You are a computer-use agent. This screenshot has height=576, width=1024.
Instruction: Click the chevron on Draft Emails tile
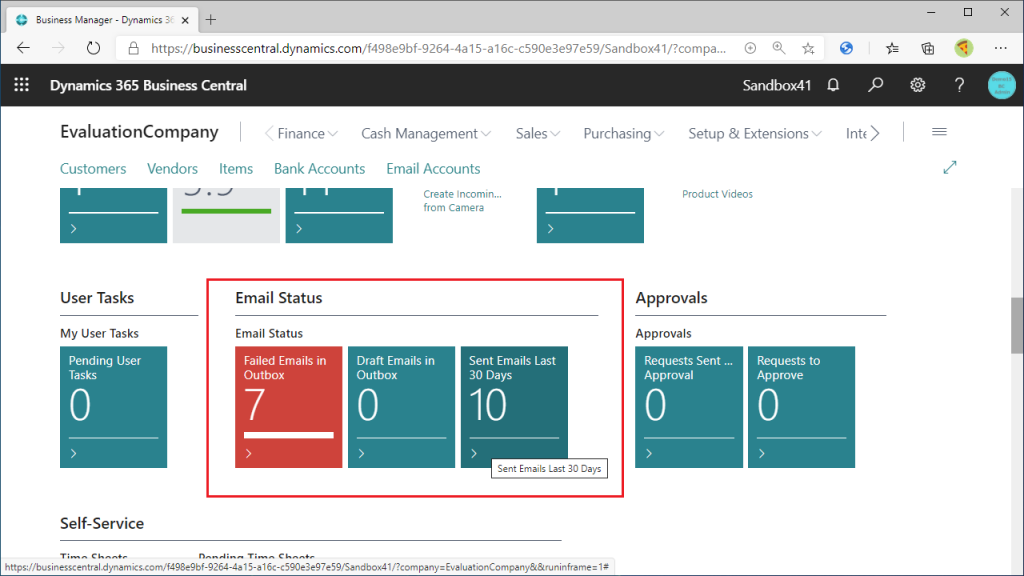click(x=361, y=453)
